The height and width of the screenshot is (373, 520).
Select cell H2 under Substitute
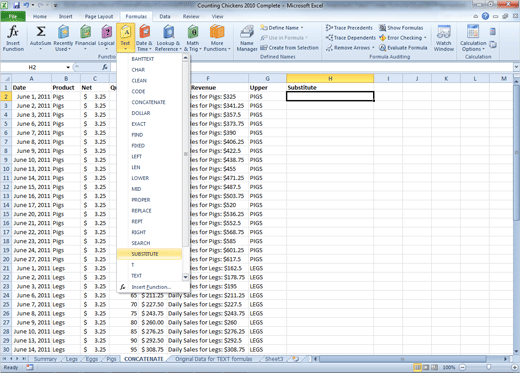tap(330, 96)
